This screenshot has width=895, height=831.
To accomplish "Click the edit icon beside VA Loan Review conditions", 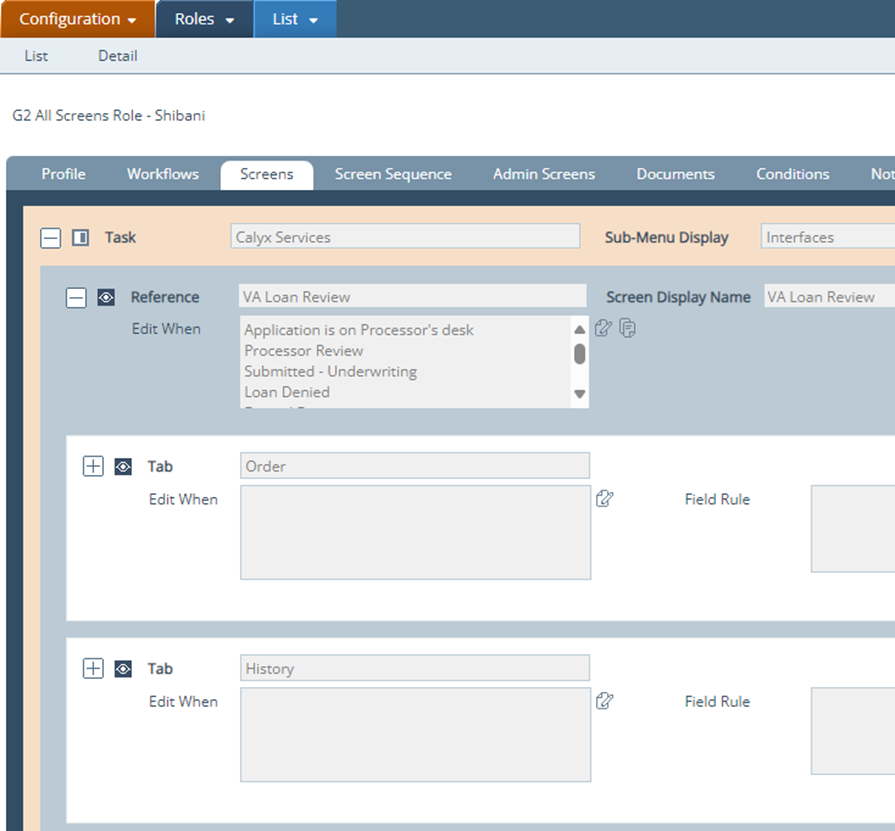I will [603, 328].
